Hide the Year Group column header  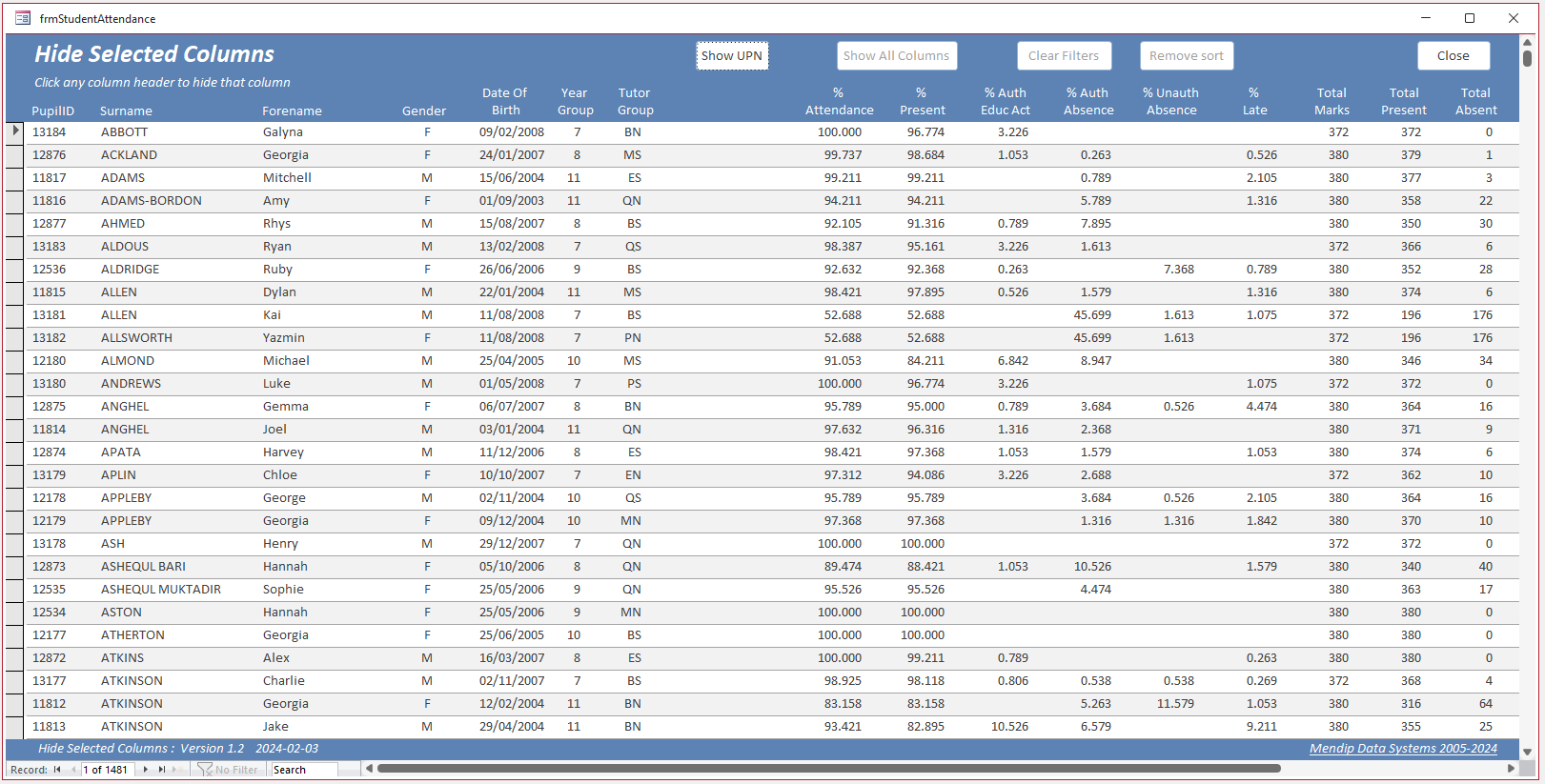pyautogui.click(x=576, y=101)
